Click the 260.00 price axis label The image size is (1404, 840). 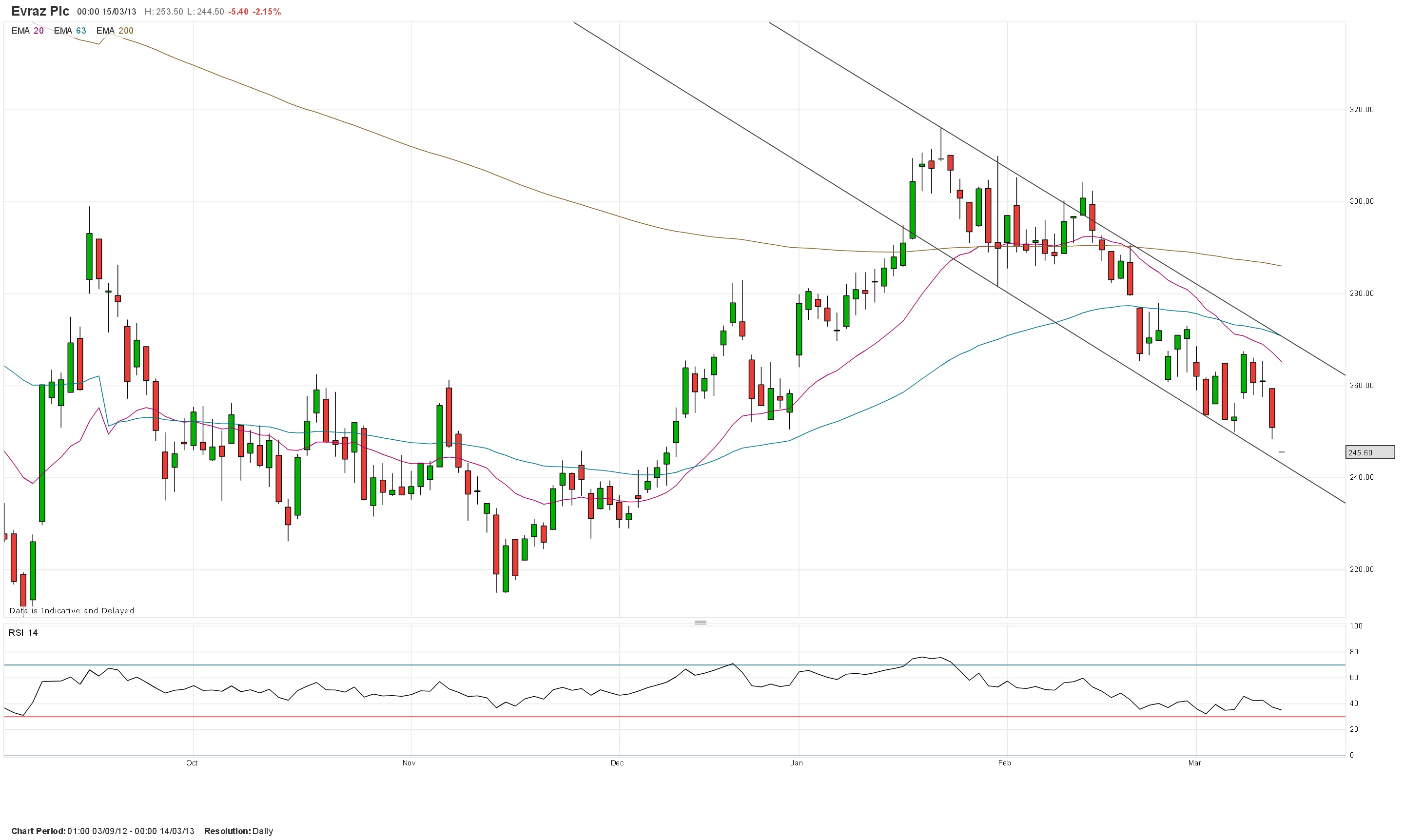pyautogui.click(x=1362, y=386)
